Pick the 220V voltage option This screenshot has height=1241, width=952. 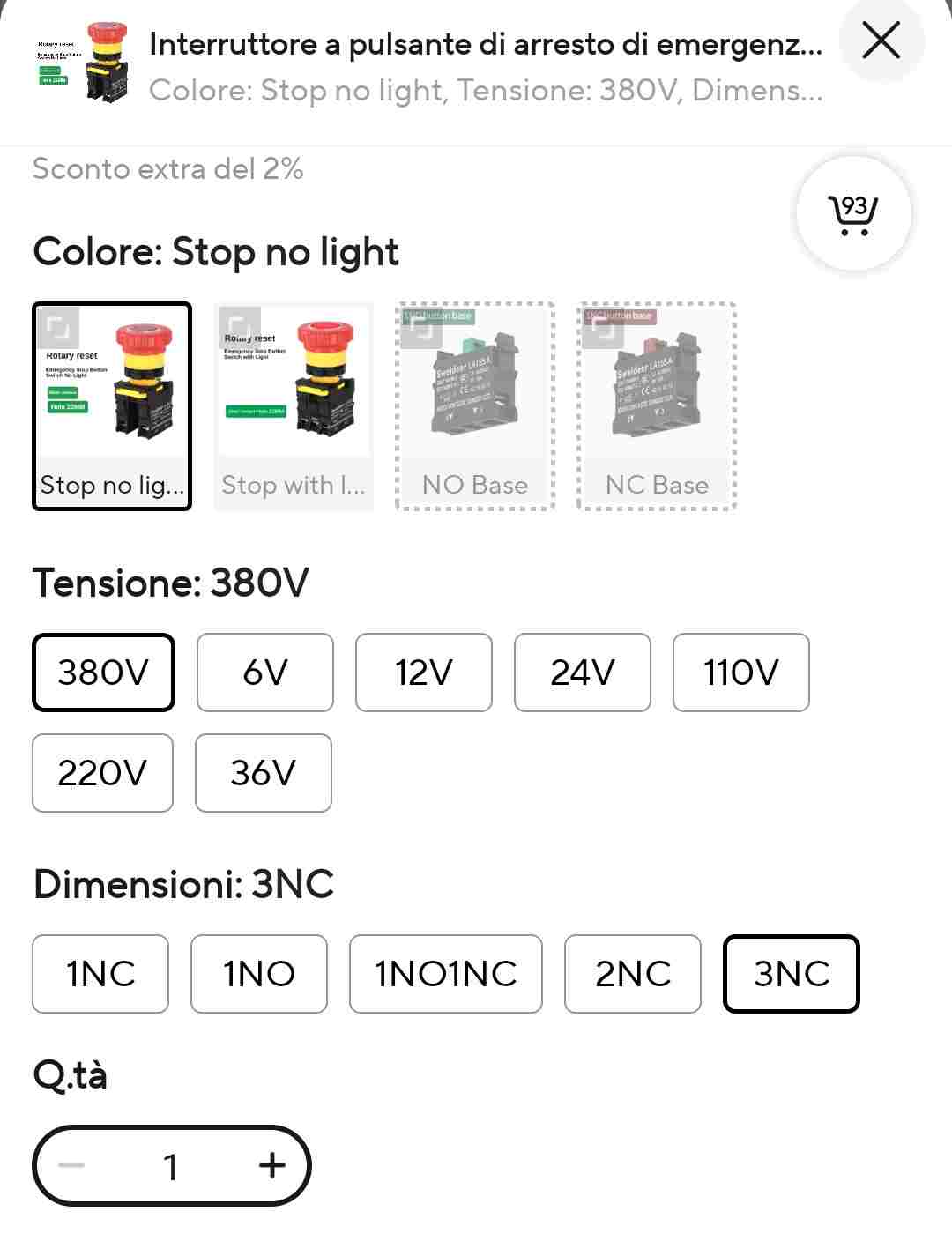(102, 773)
